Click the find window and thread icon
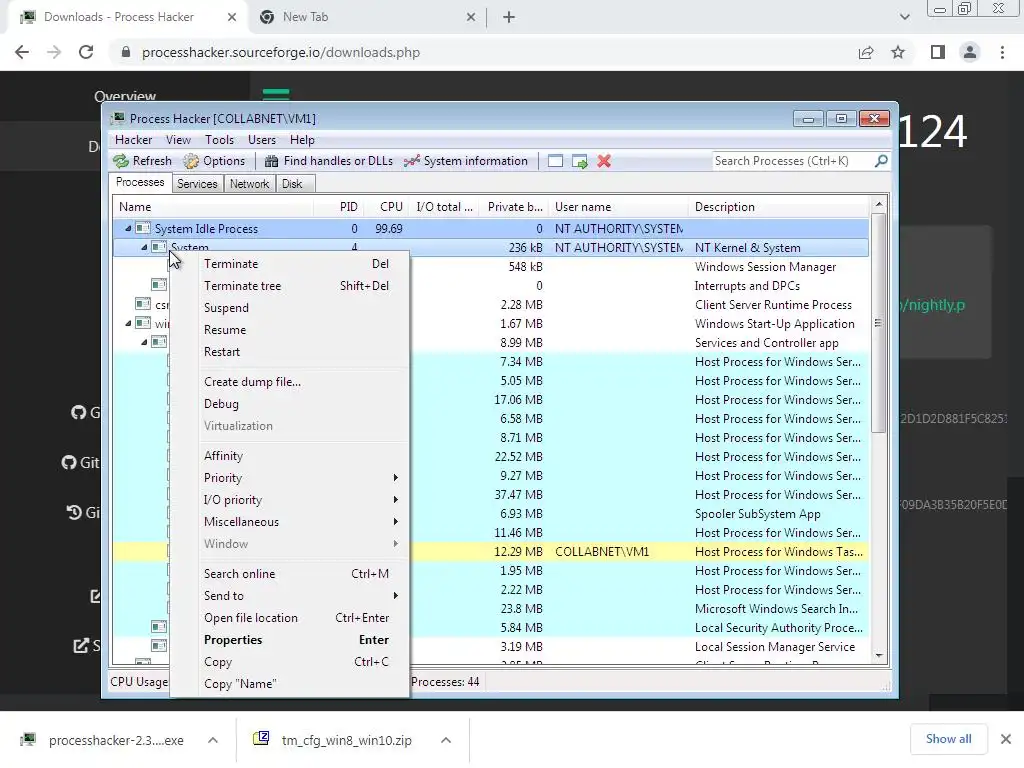1024x768 pixels. pyautogui.click(x=579, y=161)
